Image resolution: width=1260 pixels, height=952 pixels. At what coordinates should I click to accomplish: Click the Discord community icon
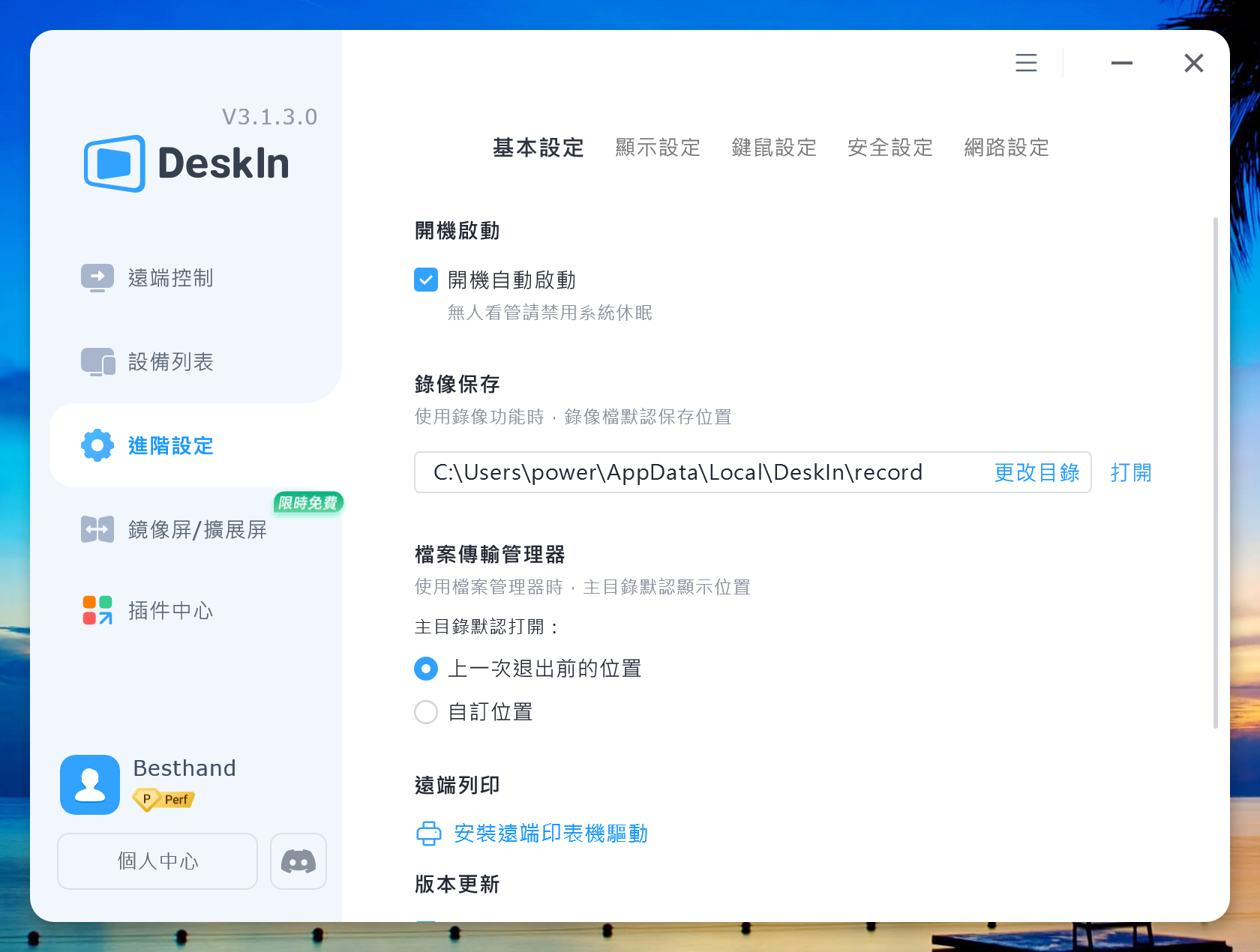point(298,861)
